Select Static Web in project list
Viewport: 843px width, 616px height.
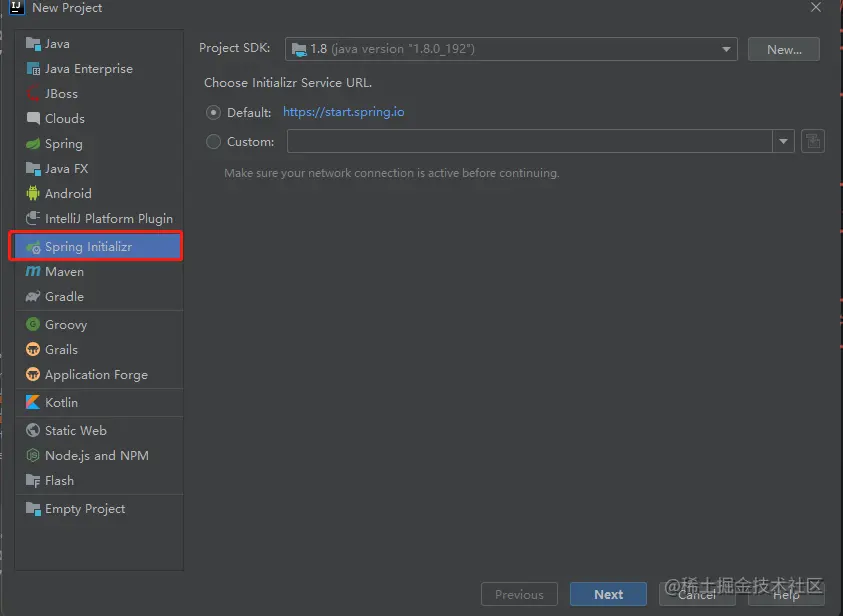[99, 430]
